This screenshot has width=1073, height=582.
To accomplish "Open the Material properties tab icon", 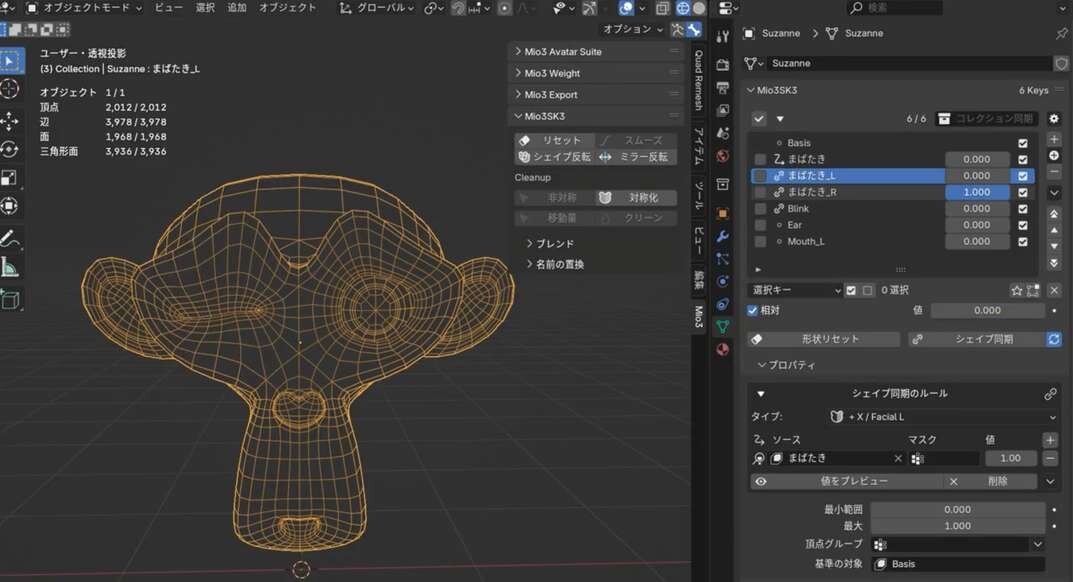I will point(723,349).
